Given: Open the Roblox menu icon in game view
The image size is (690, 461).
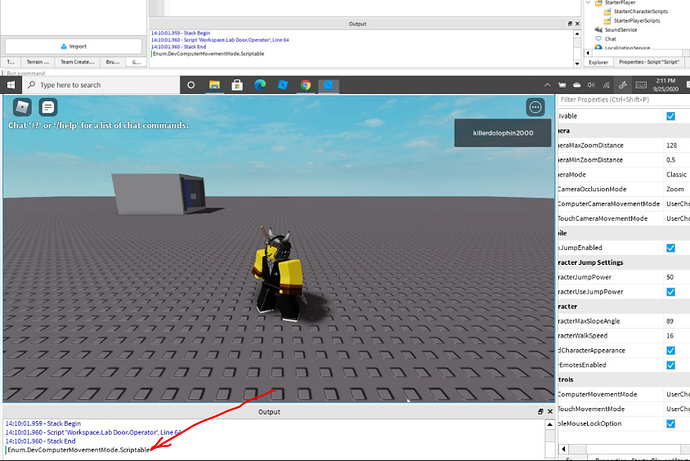Looking at the screenshot, I should coord(22,107).
